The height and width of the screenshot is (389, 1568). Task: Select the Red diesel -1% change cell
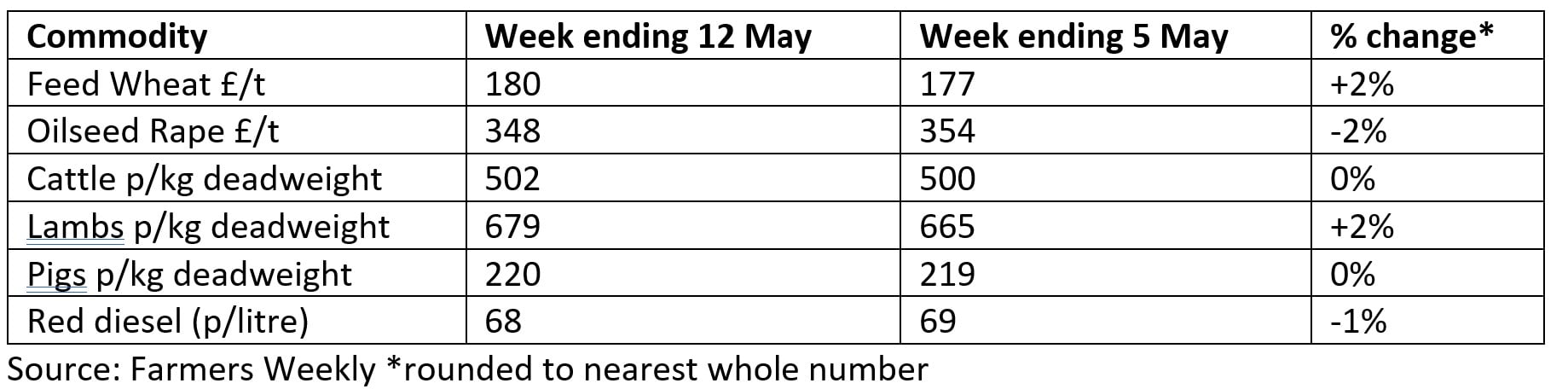click(1358, 322)
